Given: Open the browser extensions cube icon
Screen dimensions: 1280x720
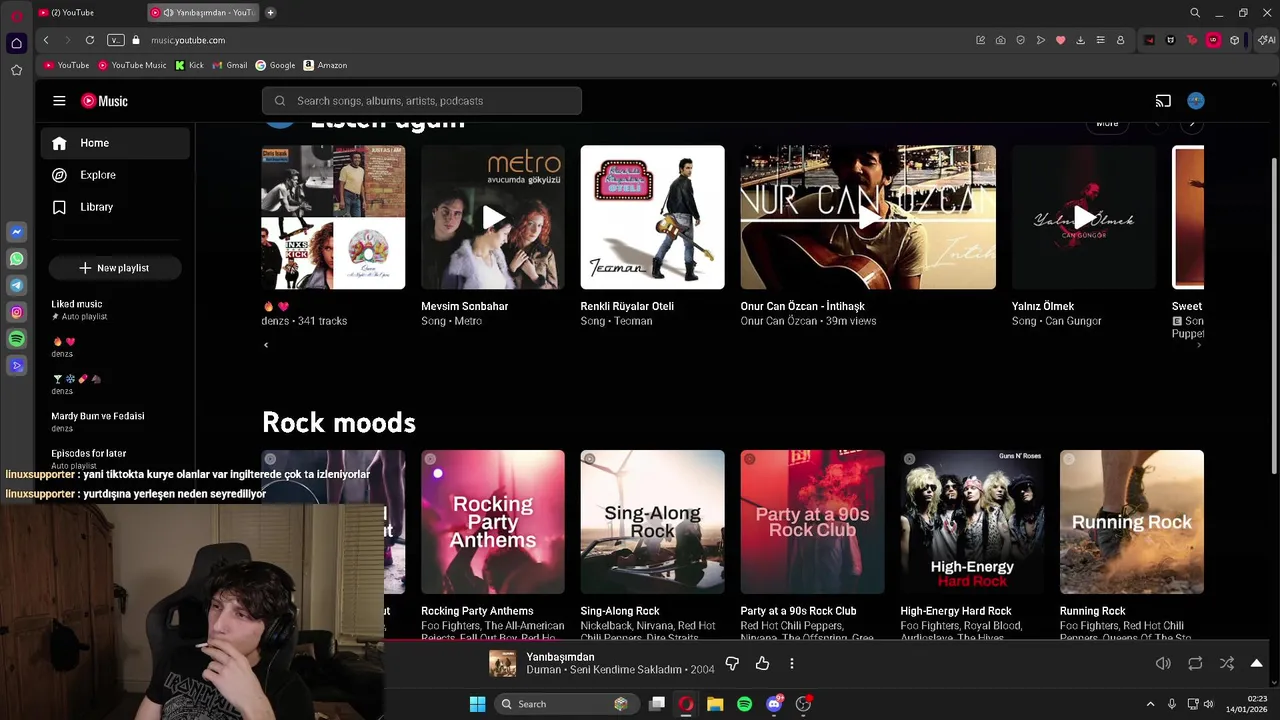Looking at the screenshot, I should [1235, 40].
